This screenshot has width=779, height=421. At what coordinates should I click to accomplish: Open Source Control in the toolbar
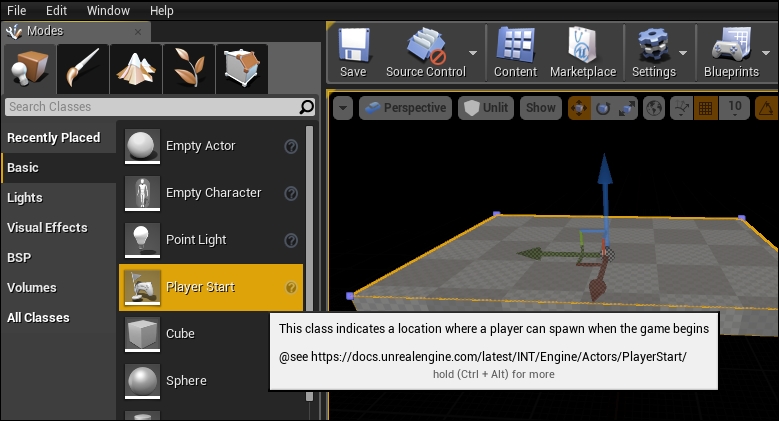pyautogui.click(x=426, y=53)
